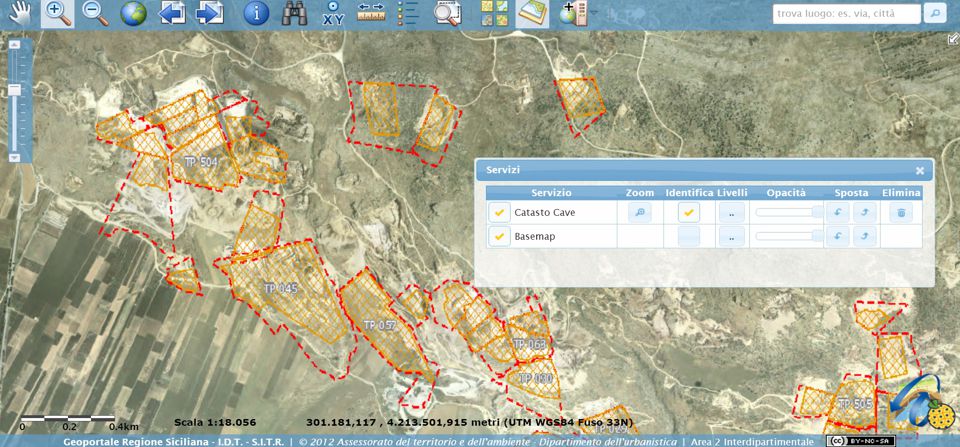
Task: Uncheck the Catasto Cave service visibility
Action: (499, 212)
